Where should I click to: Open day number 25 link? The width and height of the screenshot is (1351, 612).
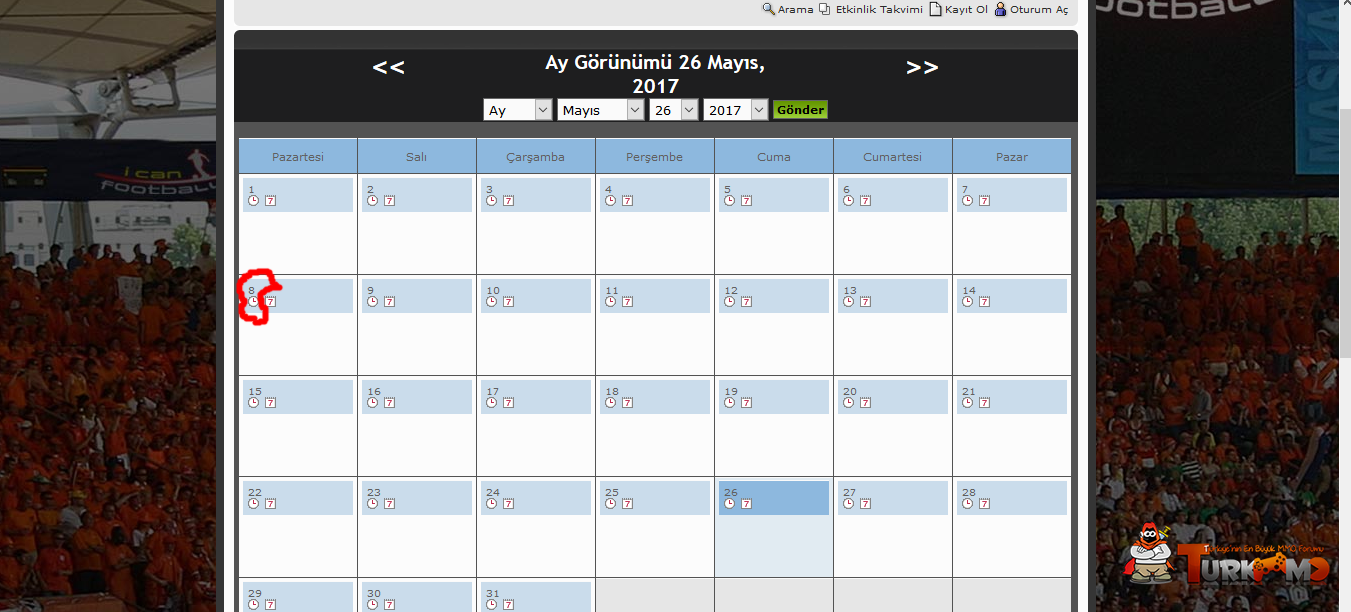612,492
